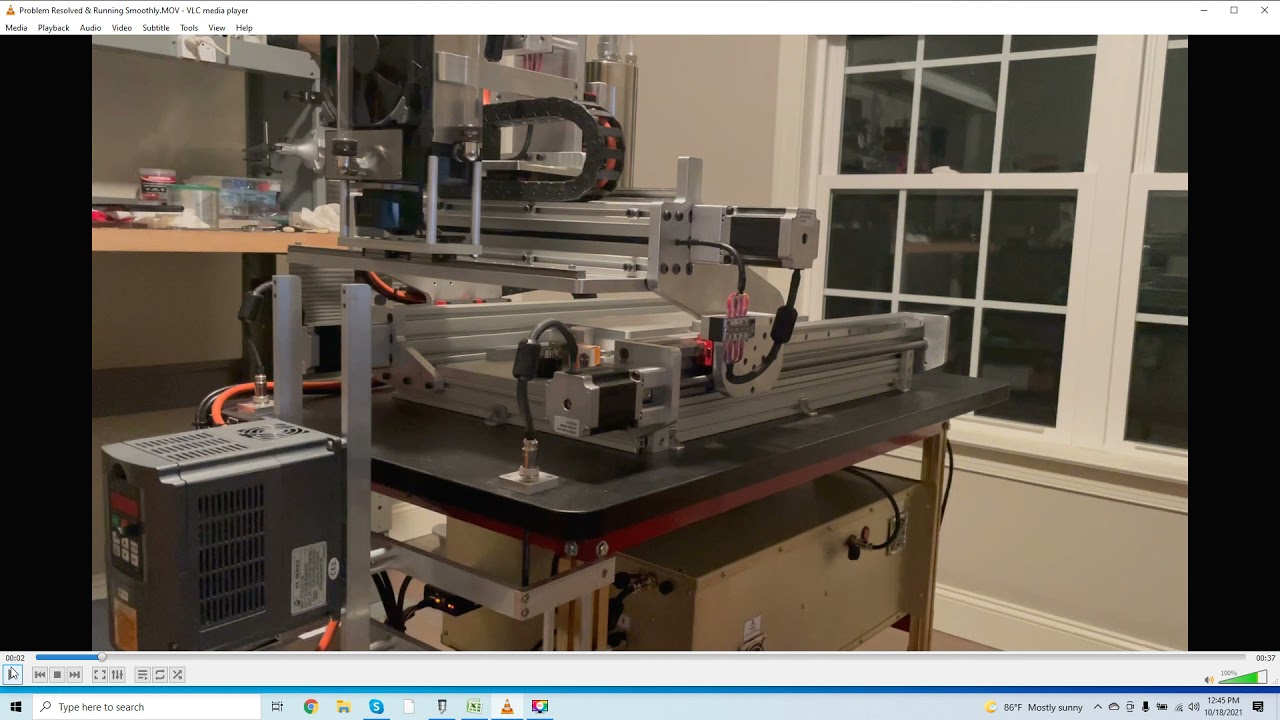Open Task View from taskbar
Screen dimensions: 1280x720
tap(277, 707)
